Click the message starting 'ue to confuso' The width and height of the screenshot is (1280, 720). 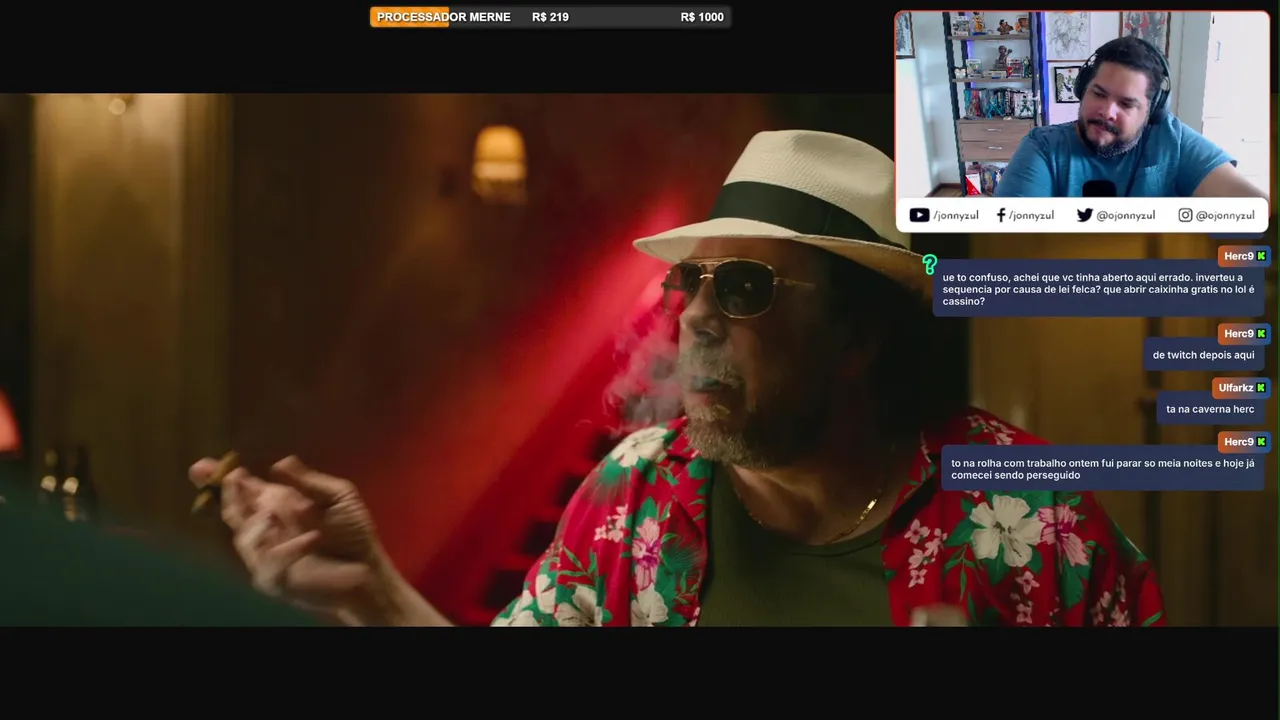(x=1098, y=289)
